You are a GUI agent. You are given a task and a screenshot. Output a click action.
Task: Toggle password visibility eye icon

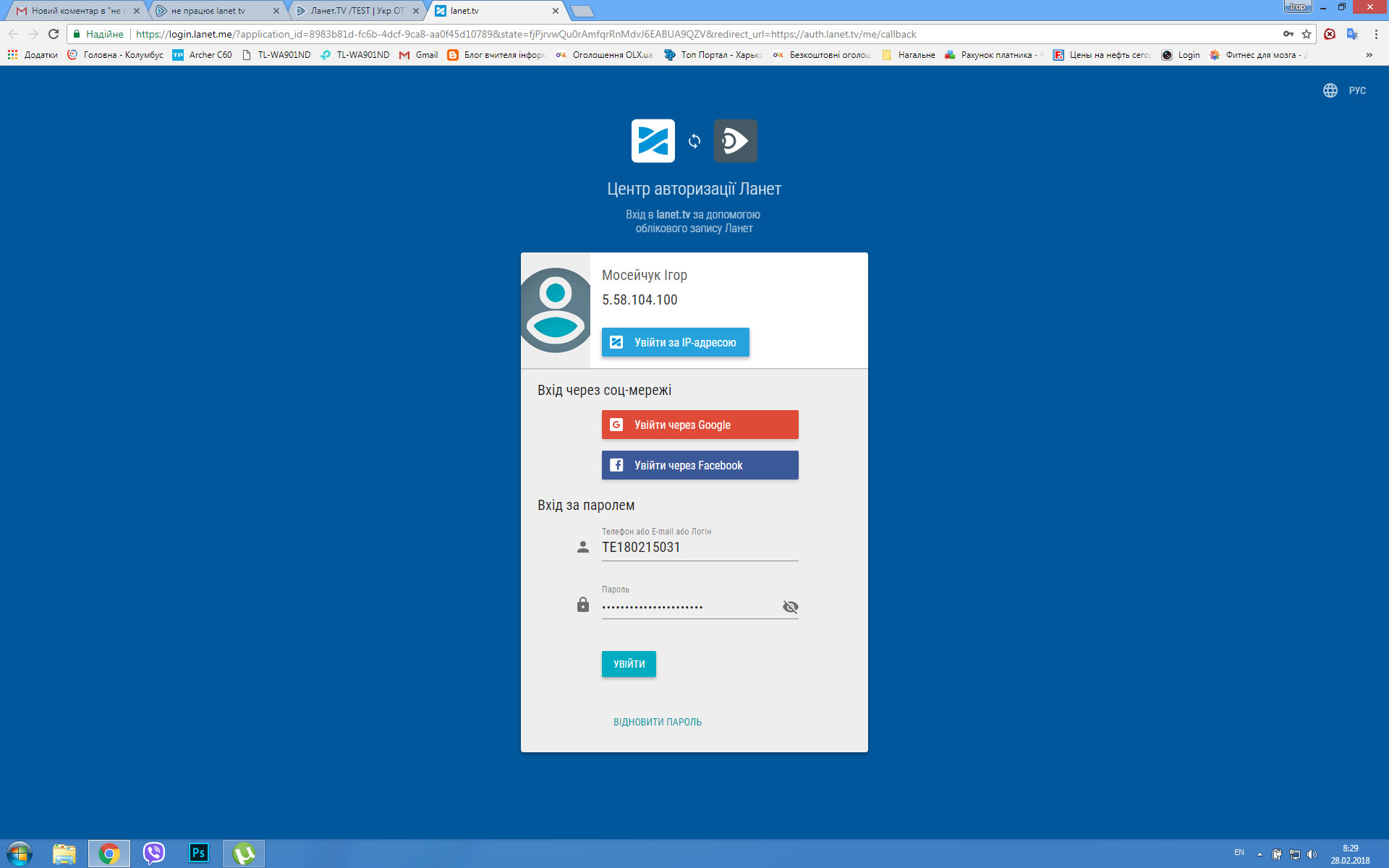click(790, 607)
